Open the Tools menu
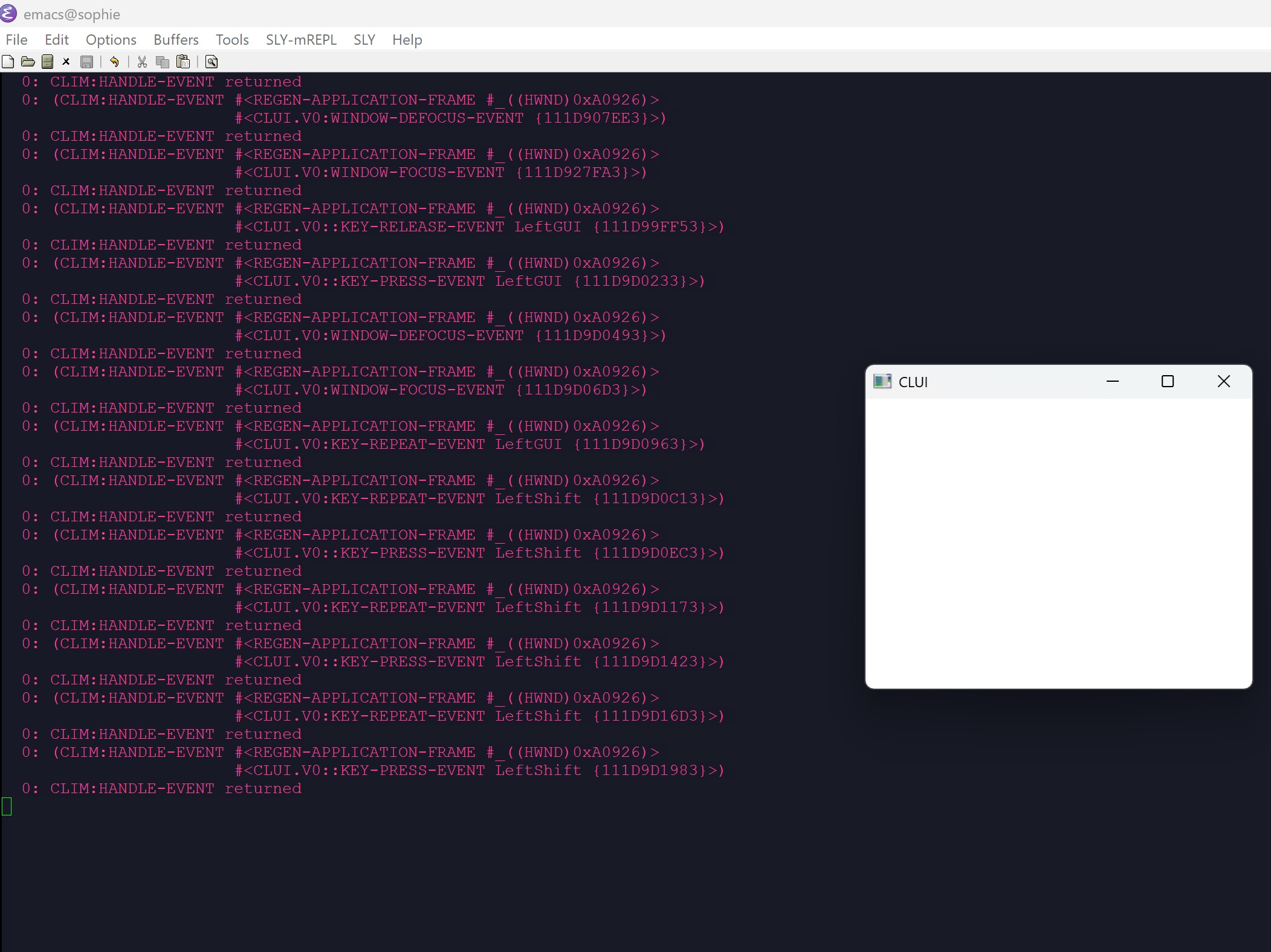The height and width of the screenshot is (952, 1271). click(232, 40)
